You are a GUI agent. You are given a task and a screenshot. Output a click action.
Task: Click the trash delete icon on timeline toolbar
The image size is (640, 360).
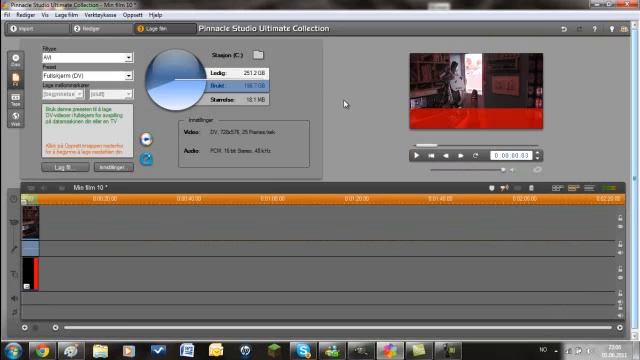click(x=531, y=188)
